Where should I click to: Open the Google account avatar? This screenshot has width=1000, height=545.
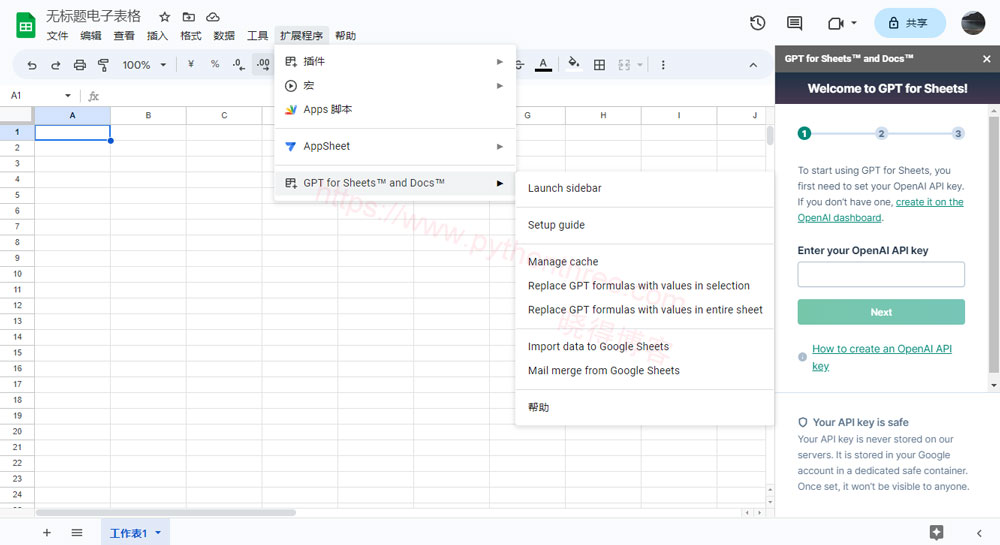(x=973, y=23)
